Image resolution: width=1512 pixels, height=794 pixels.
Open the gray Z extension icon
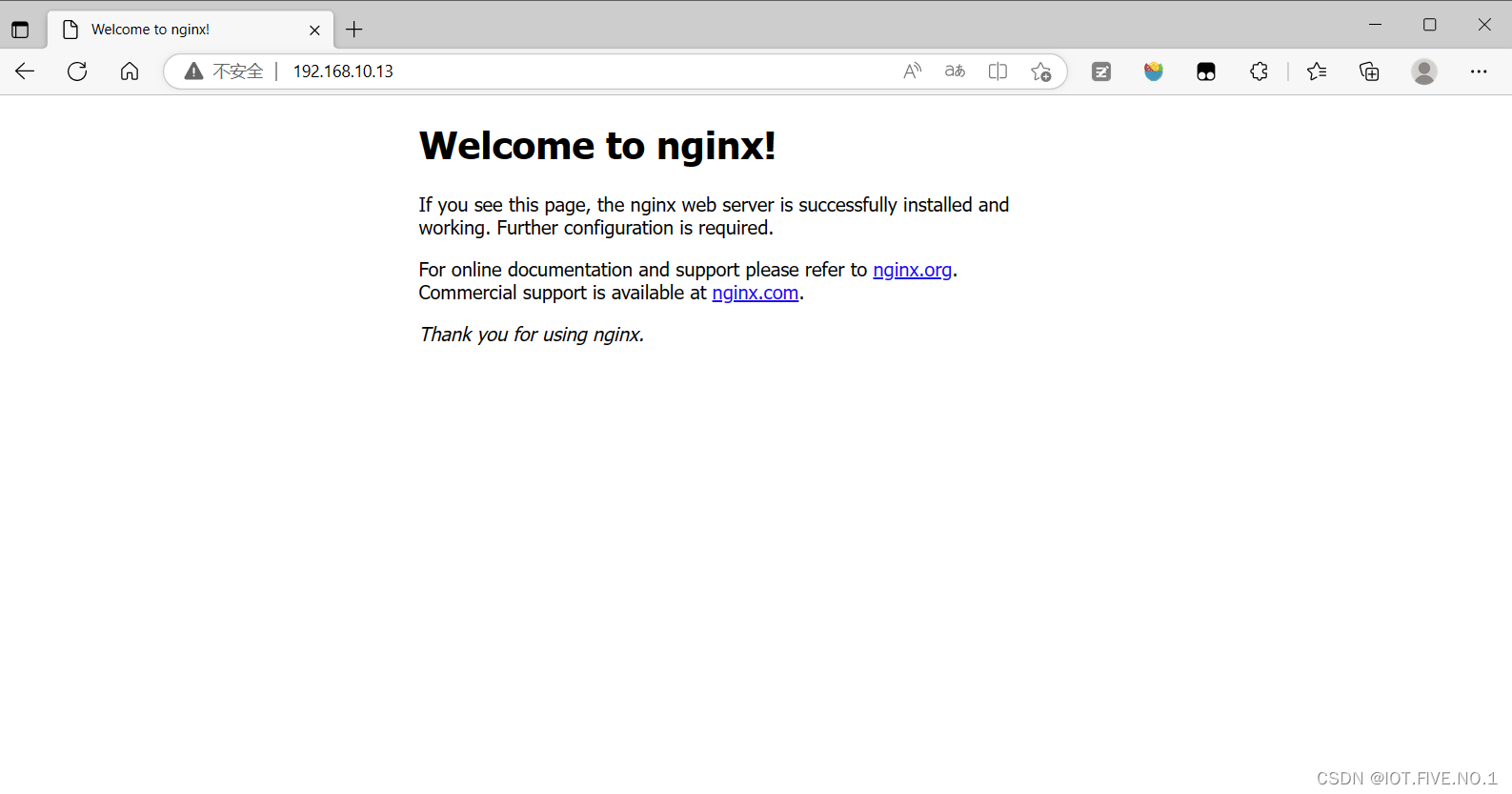tap(1101, 71)
